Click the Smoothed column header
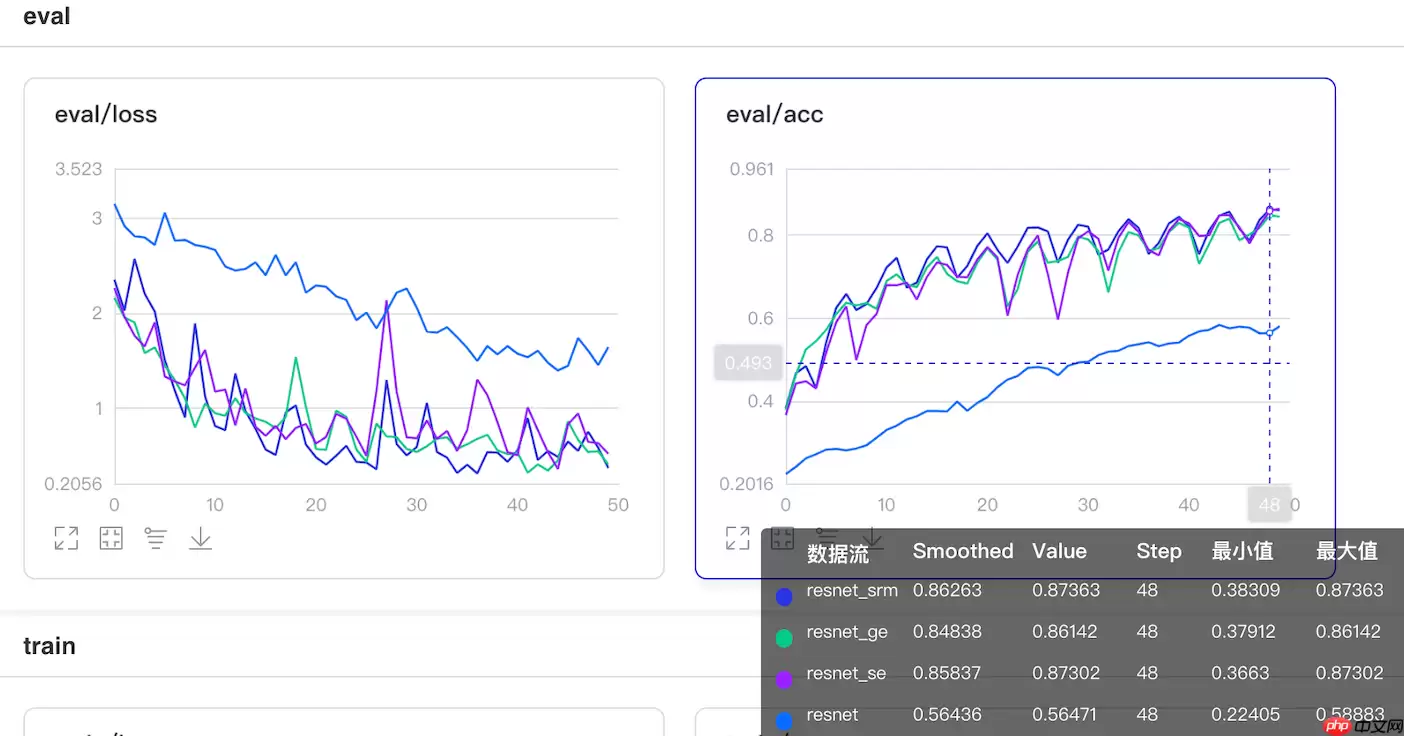Viewport: 1404px width, 736px height. (962, 551)
